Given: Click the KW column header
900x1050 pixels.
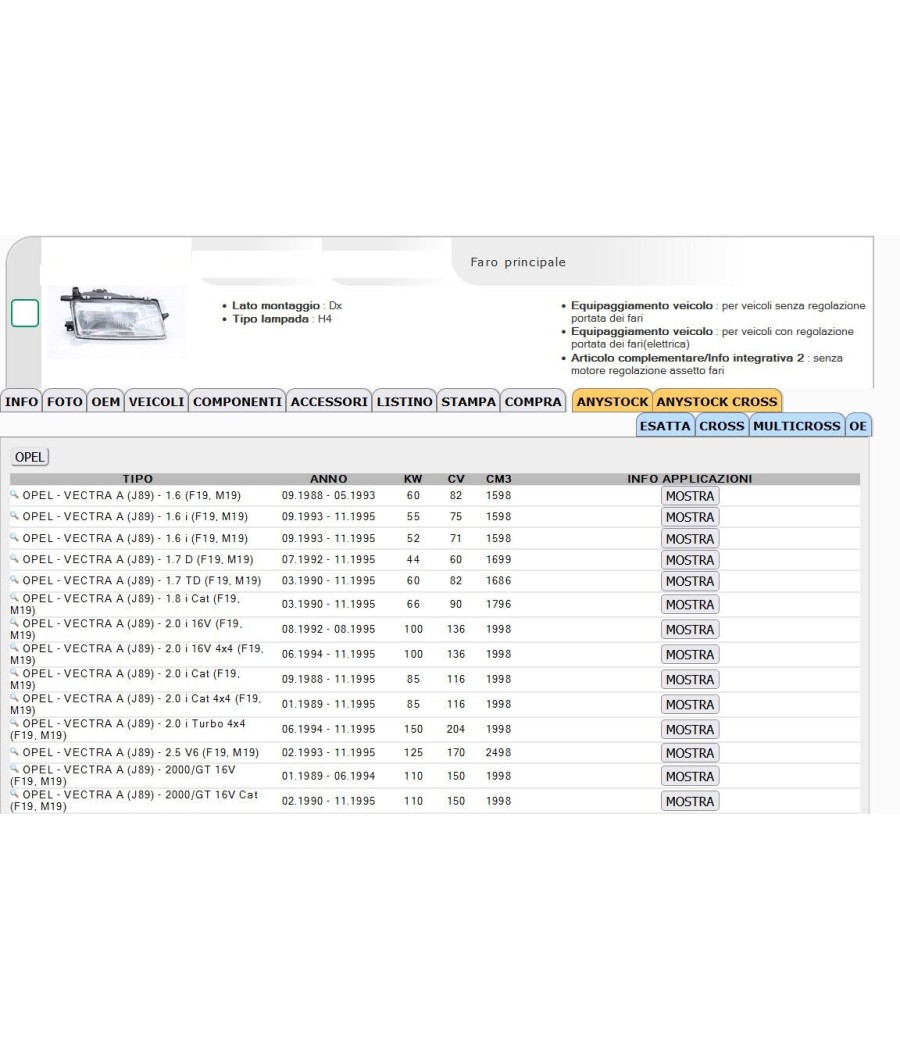Looking at the screenshot, I should point(413,479).
